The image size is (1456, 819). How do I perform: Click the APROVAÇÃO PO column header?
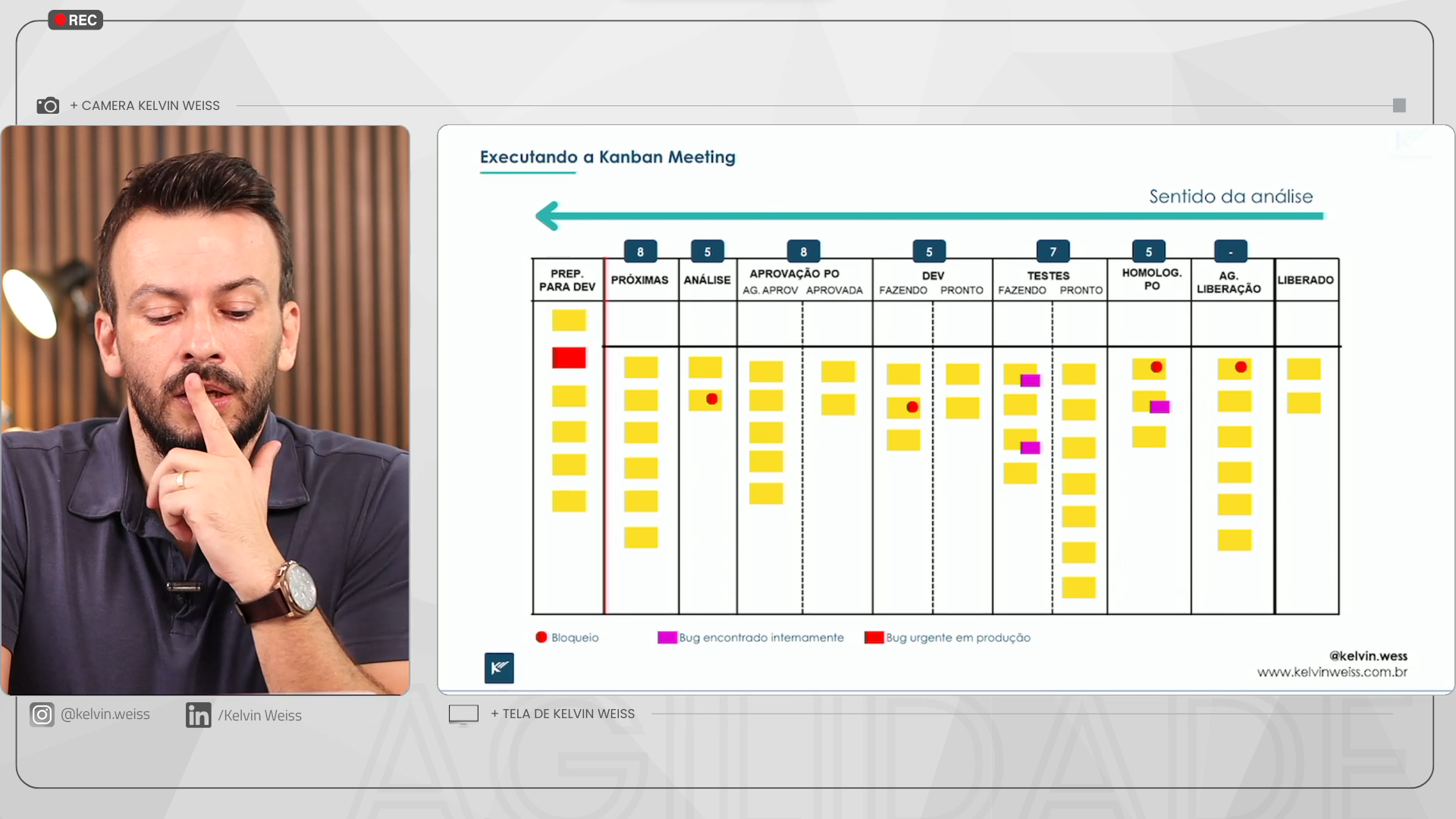point(794,274)
